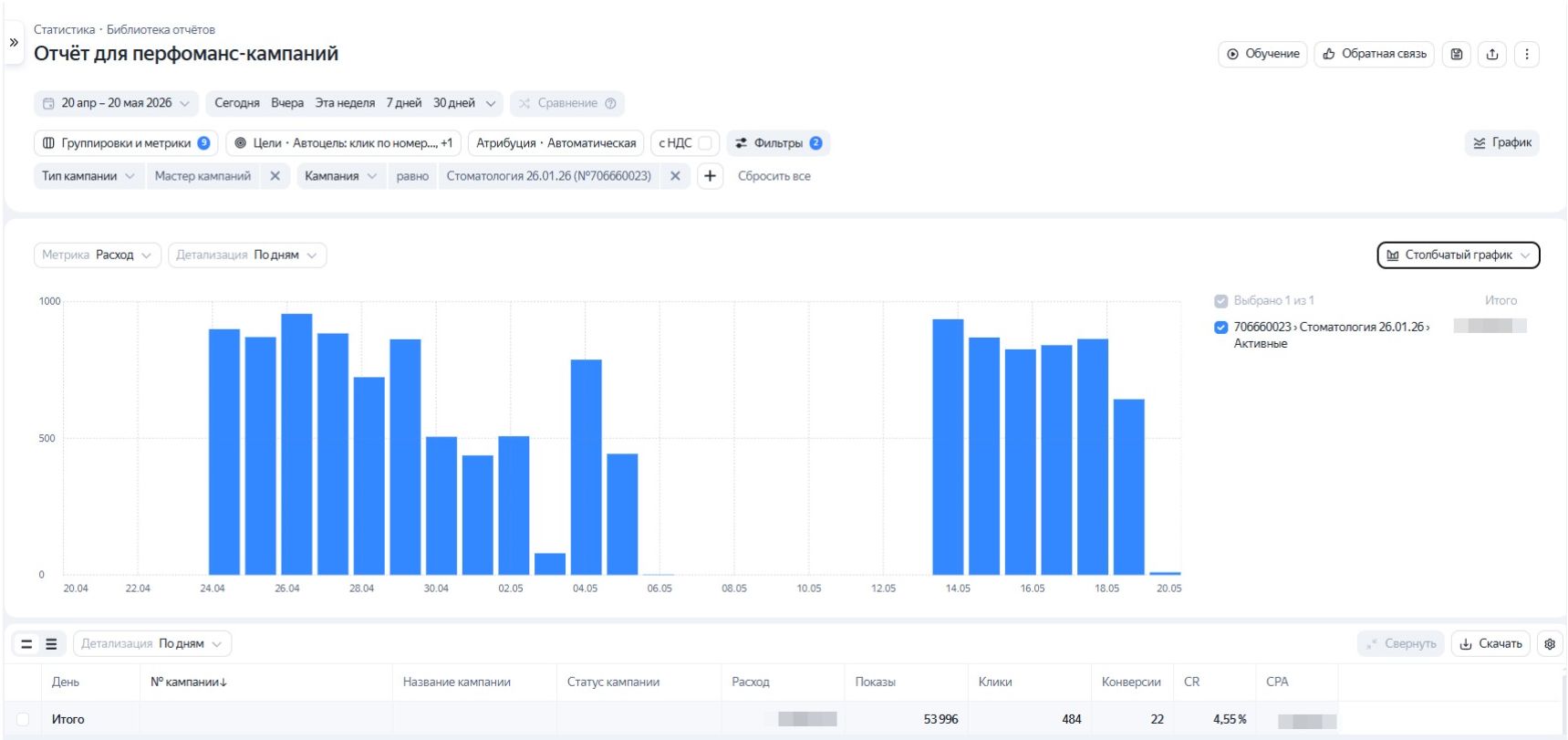Open the Цели goals selector

coord(343,143)
